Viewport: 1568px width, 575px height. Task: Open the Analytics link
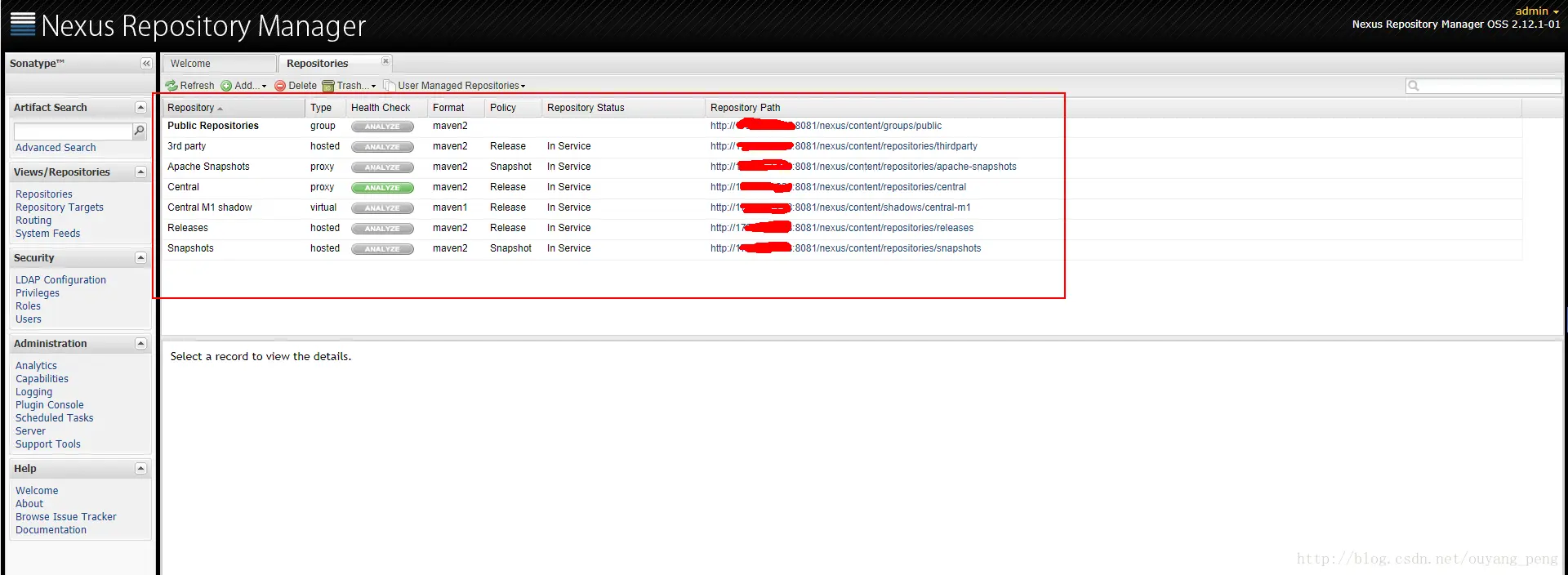click(37, 366)
